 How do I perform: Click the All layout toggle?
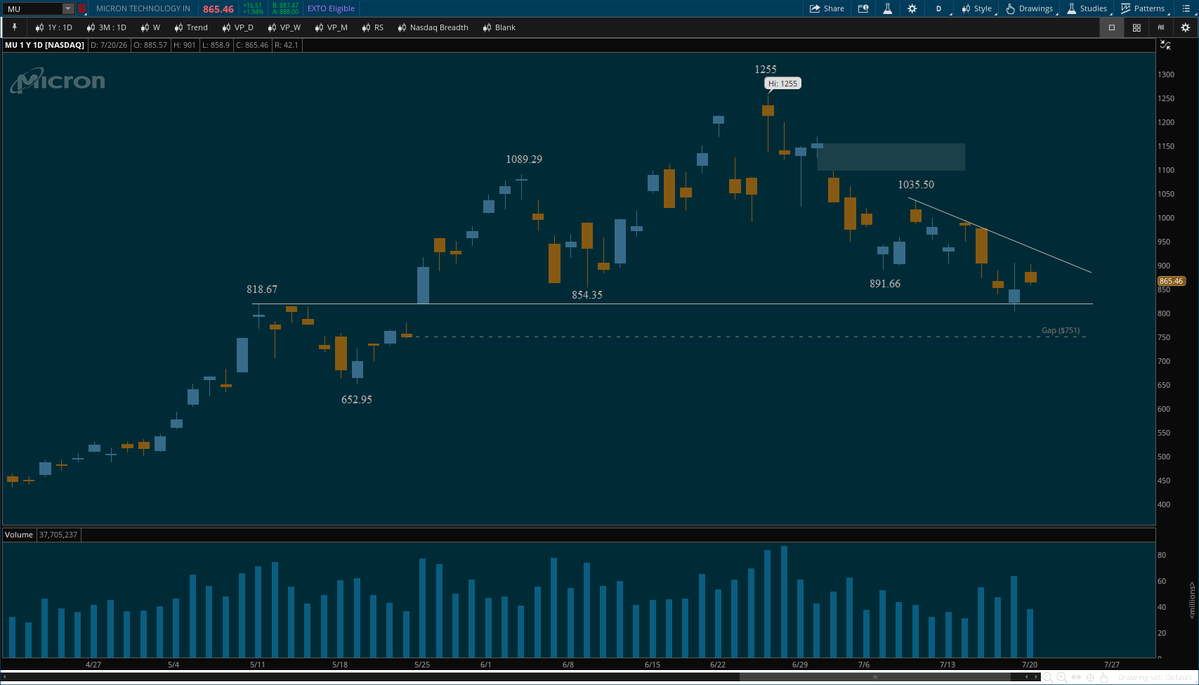[1161, 28]
